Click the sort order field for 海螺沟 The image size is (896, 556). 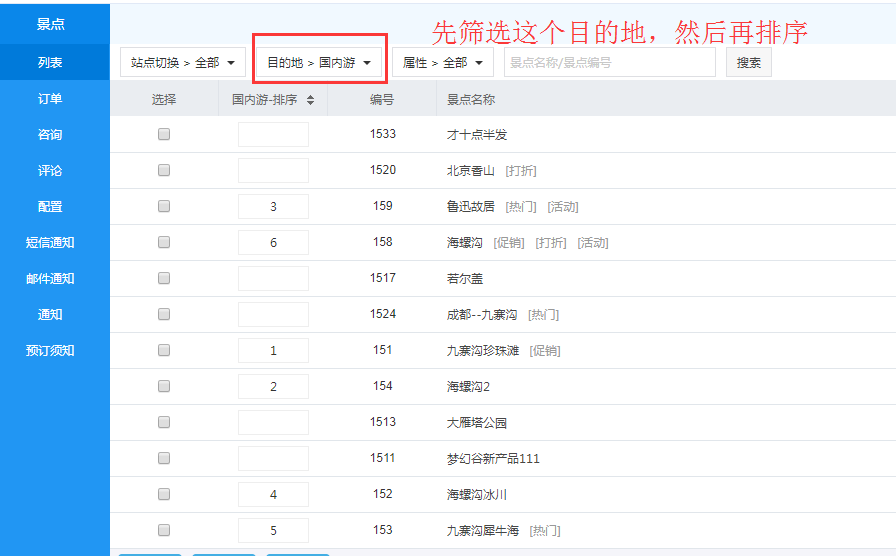273,242
